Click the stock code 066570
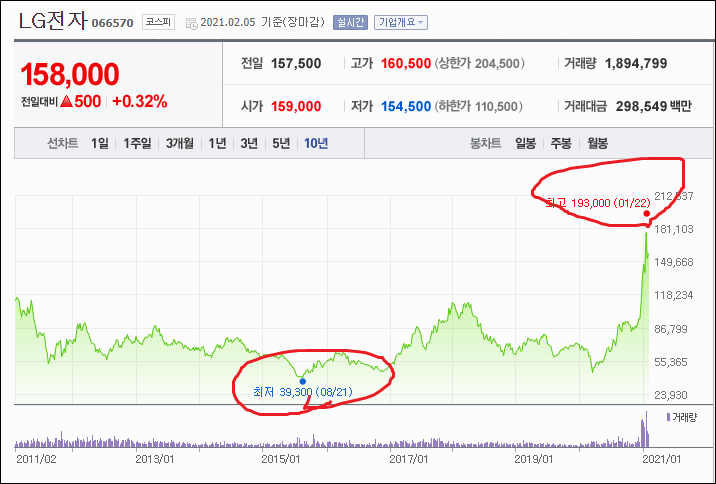The width and height of the screenshot is (716, 484). click(112, 23)
